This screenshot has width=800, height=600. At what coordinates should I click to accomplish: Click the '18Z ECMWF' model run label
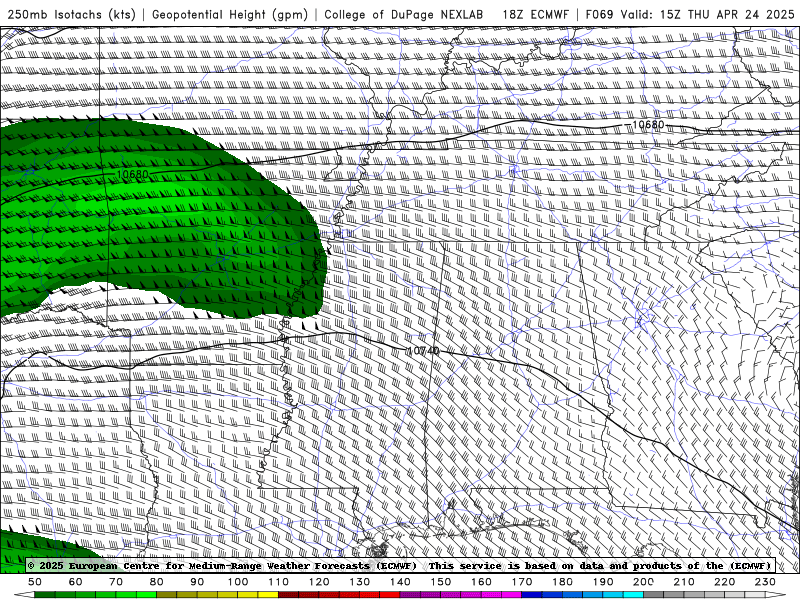coord(535,14)
